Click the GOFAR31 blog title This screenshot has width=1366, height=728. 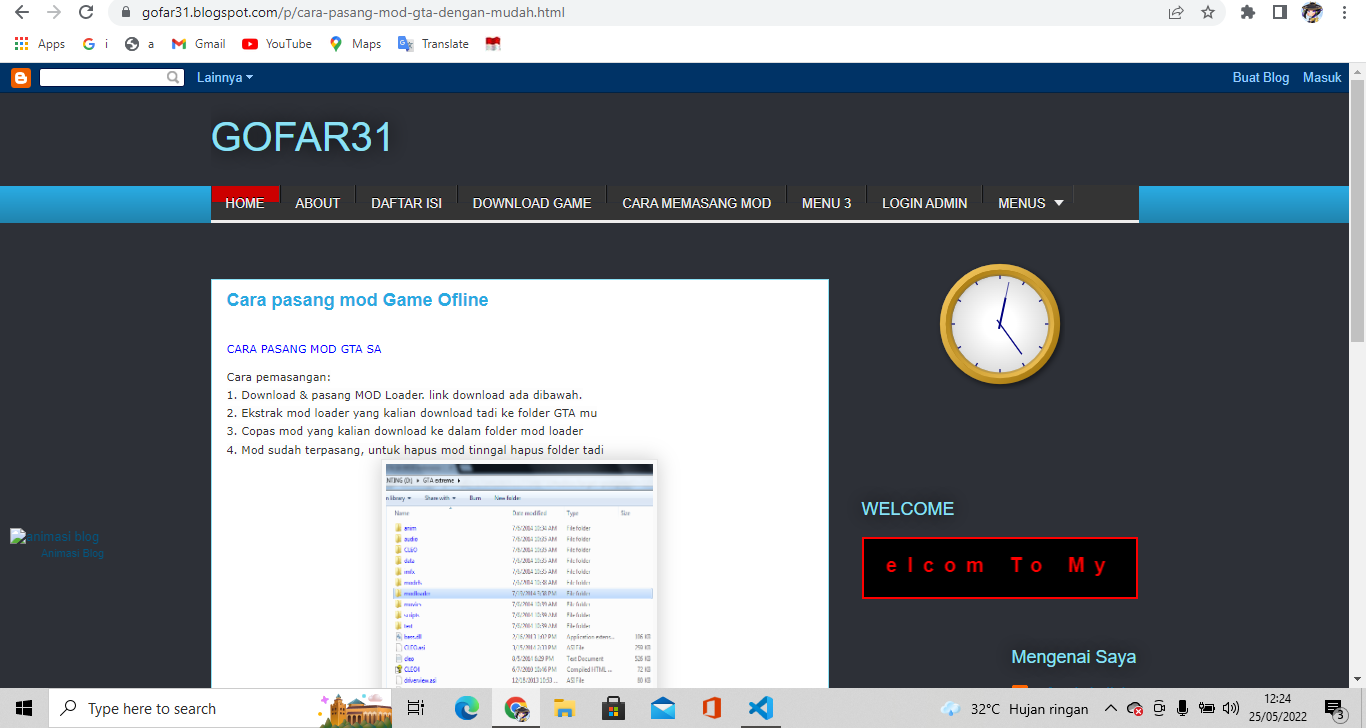302,138
